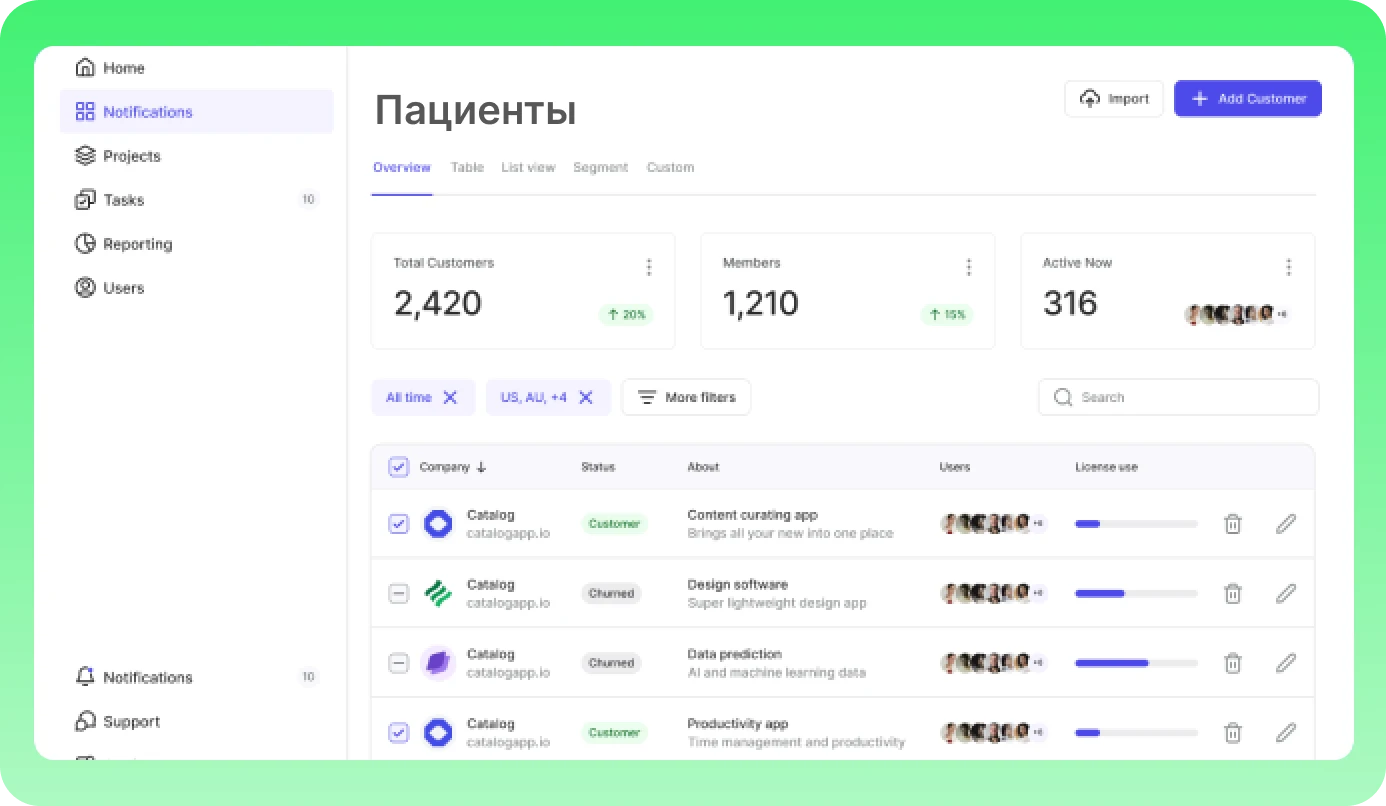Screen dimensions: 1386x806
Task: Uncheck the Content curating app row checkbox
Action: pyautogui.click(x=398, y=524)
